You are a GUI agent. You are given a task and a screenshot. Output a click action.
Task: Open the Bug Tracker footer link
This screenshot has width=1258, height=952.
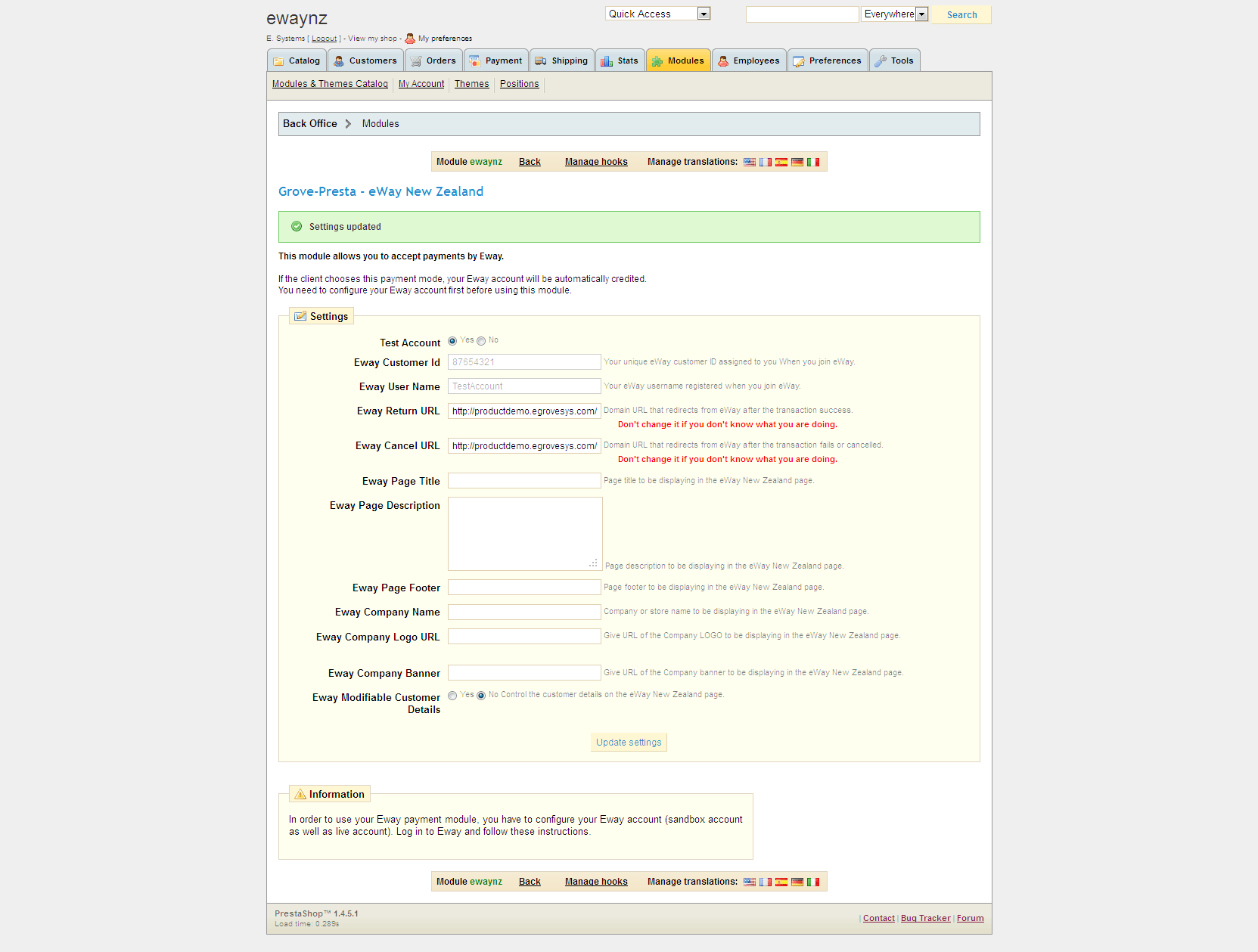point(926,918)
